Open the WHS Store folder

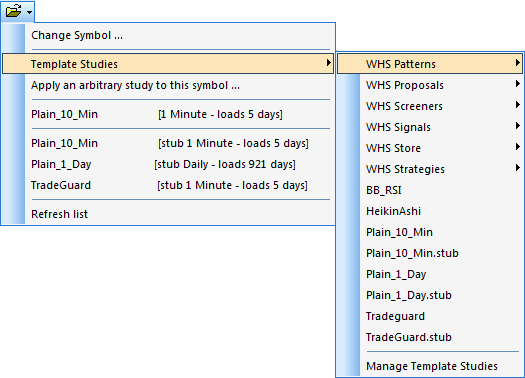[430, 148]
